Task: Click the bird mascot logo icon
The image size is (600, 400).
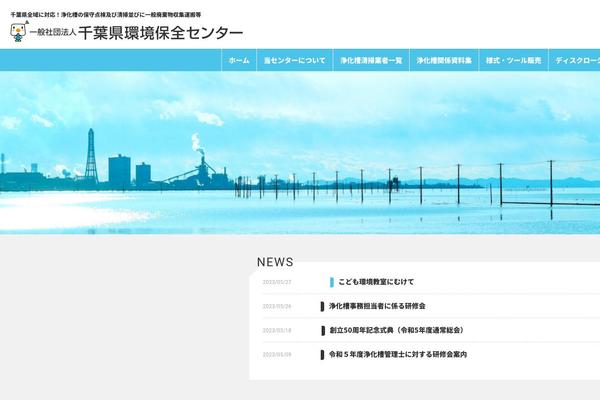Action: point(19,31)
